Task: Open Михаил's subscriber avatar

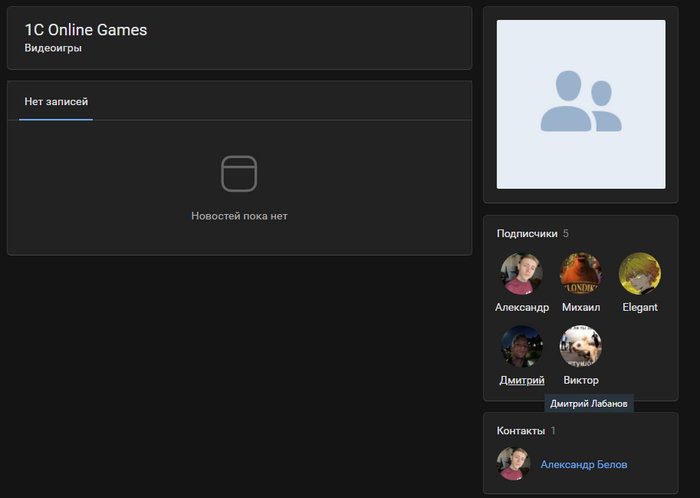Action: click(580, 273)
